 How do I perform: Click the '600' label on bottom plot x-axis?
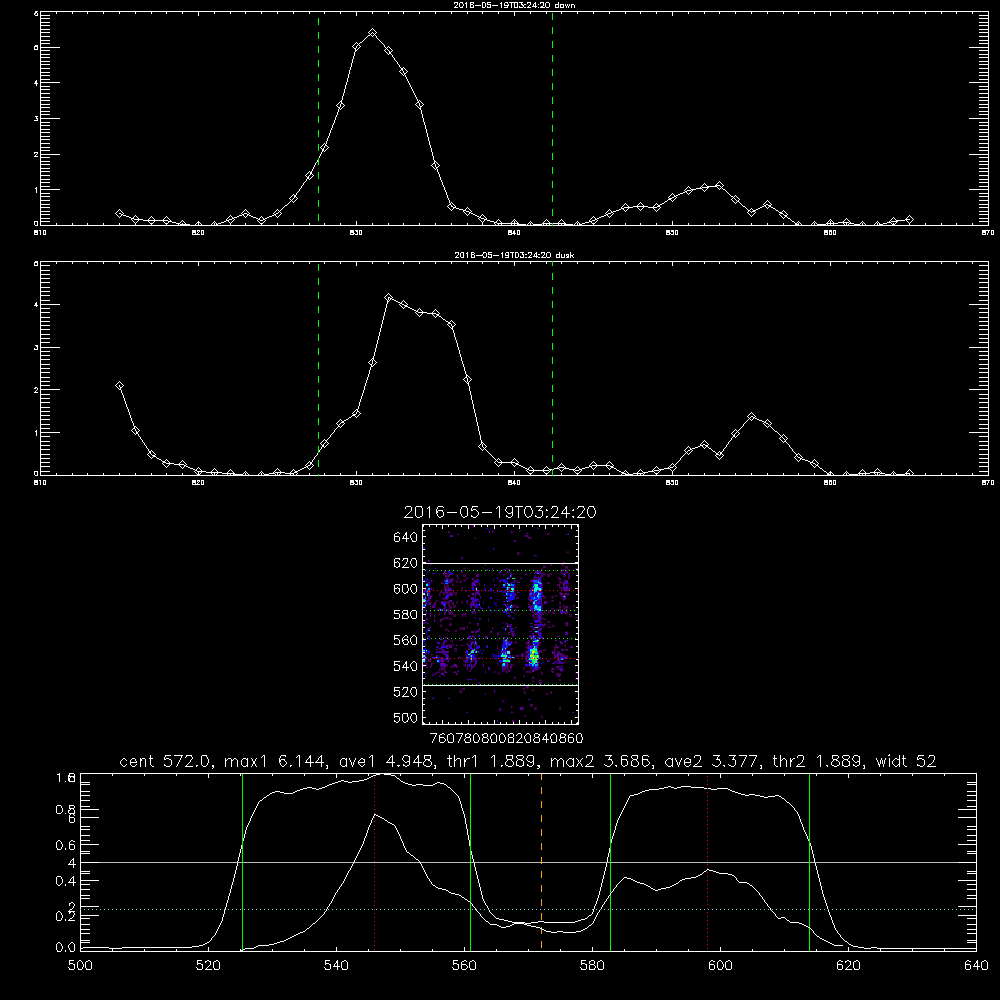pos(720,966)
